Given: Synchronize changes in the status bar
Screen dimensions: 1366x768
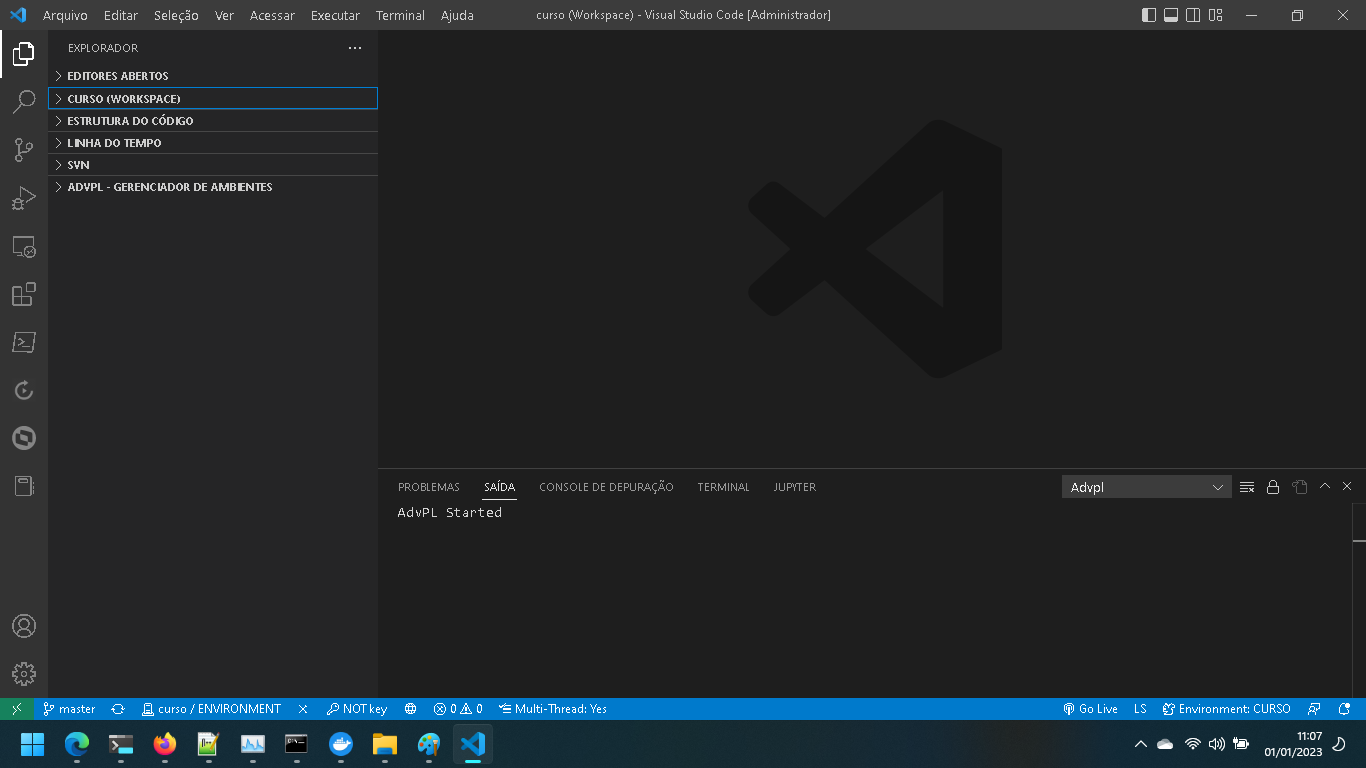Looking at the screenshot, I should [x=118, y=709].
